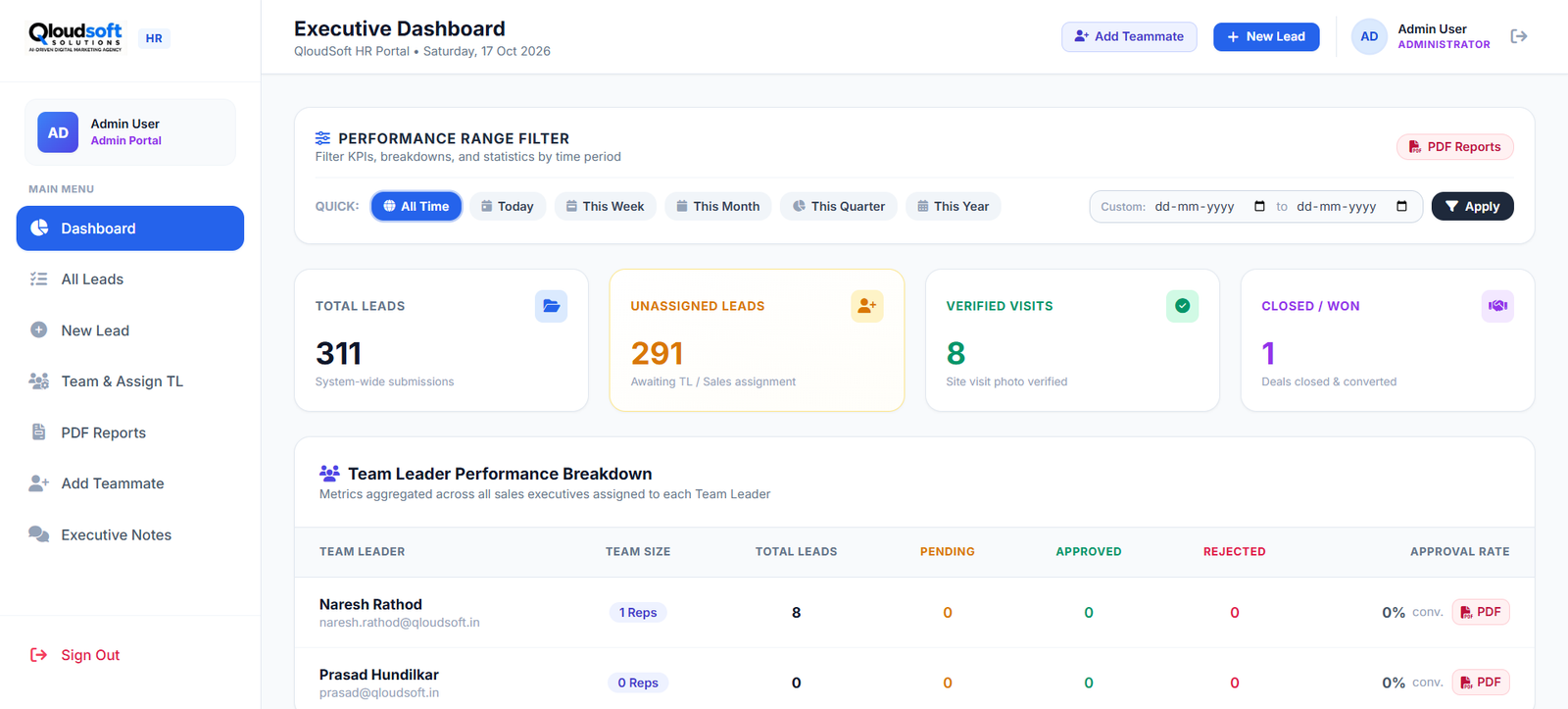
Task: Click the Verified Visits value 8
Action: (x=955, y=353)
